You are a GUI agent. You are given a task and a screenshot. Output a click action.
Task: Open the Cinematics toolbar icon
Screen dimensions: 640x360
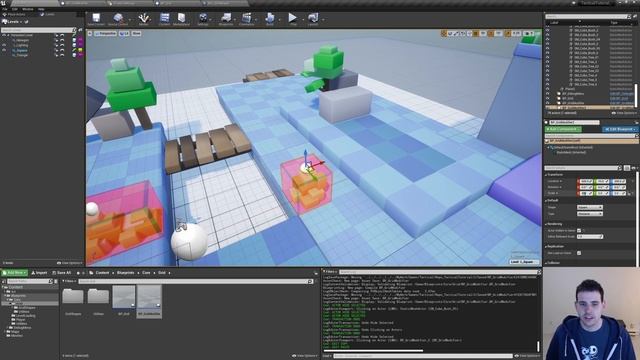pyautogui.click(x=247, y=18)
